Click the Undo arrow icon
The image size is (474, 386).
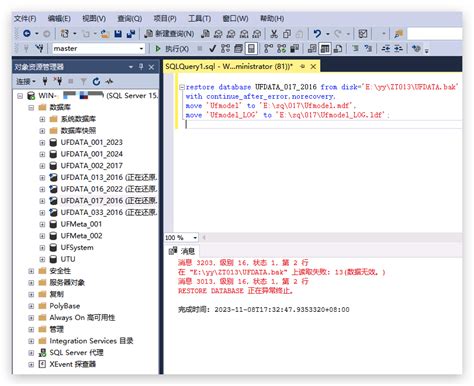pyautogui.click(x=317, y=33)
